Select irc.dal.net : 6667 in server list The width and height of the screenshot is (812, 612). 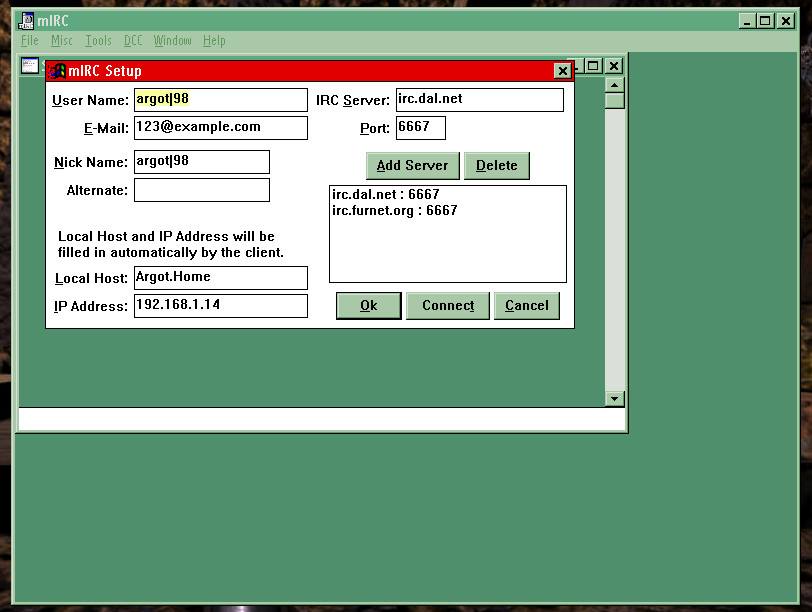coord(386,194)
